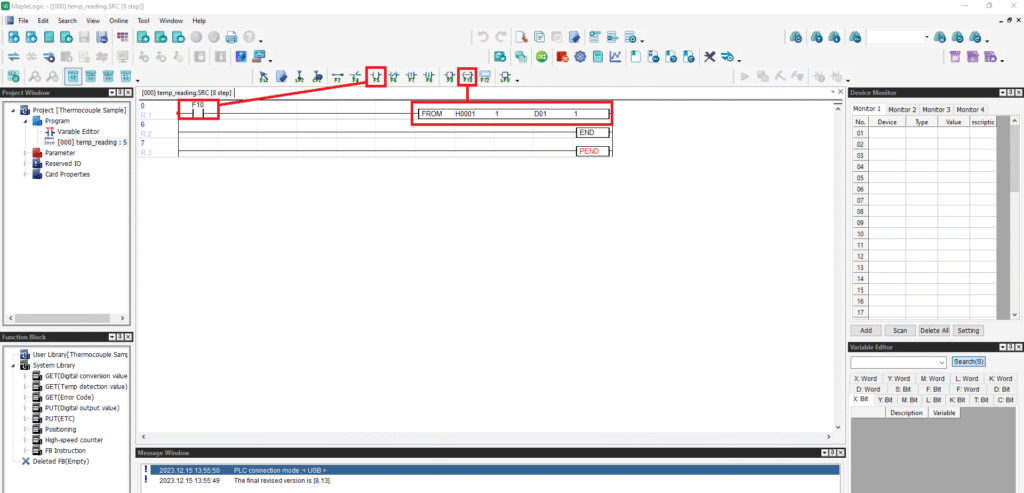Expand the High-speed counter node
The width and height of the screenshot is (1024, 493).
point(25,440)
